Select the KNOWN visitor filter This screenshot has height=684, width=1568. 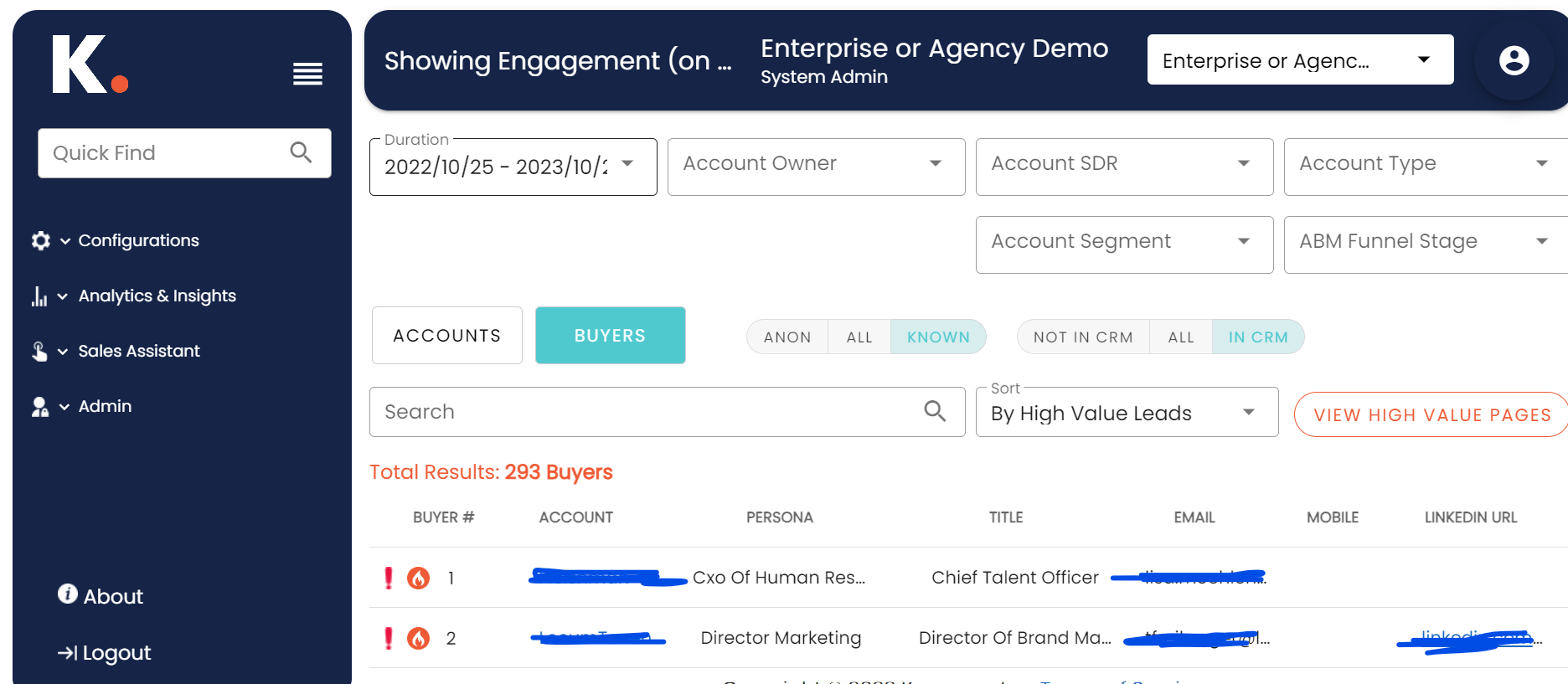point(937,337)
